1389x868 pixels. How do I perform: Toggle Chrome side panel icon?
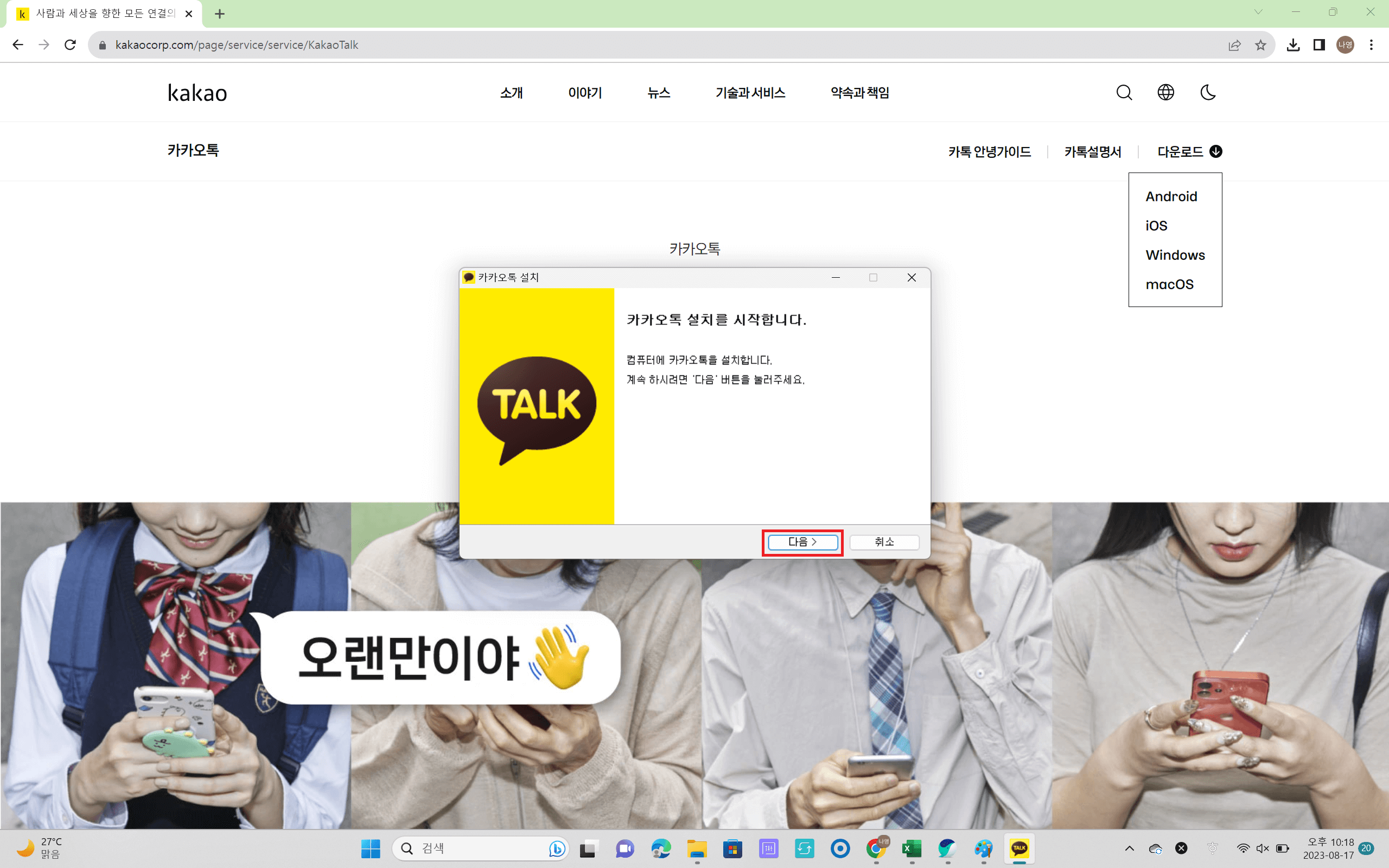tap(1319, 46)
